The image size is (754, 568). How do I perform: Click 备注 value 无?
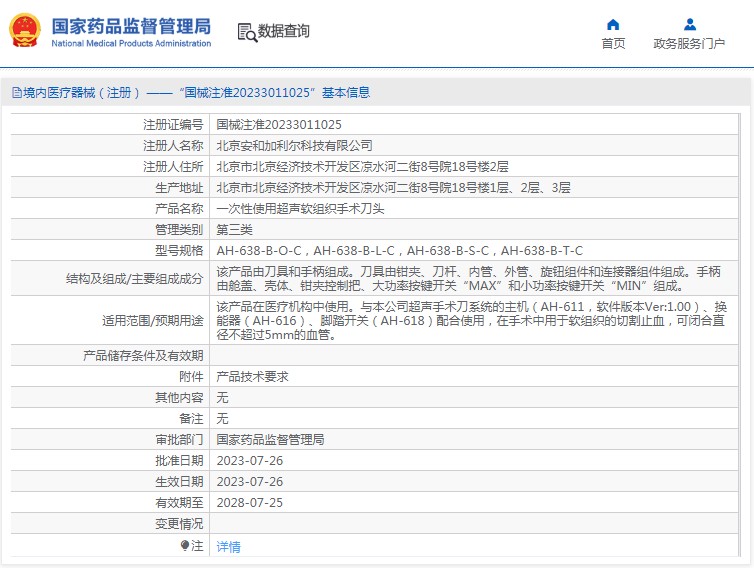[x=222, y=418]
